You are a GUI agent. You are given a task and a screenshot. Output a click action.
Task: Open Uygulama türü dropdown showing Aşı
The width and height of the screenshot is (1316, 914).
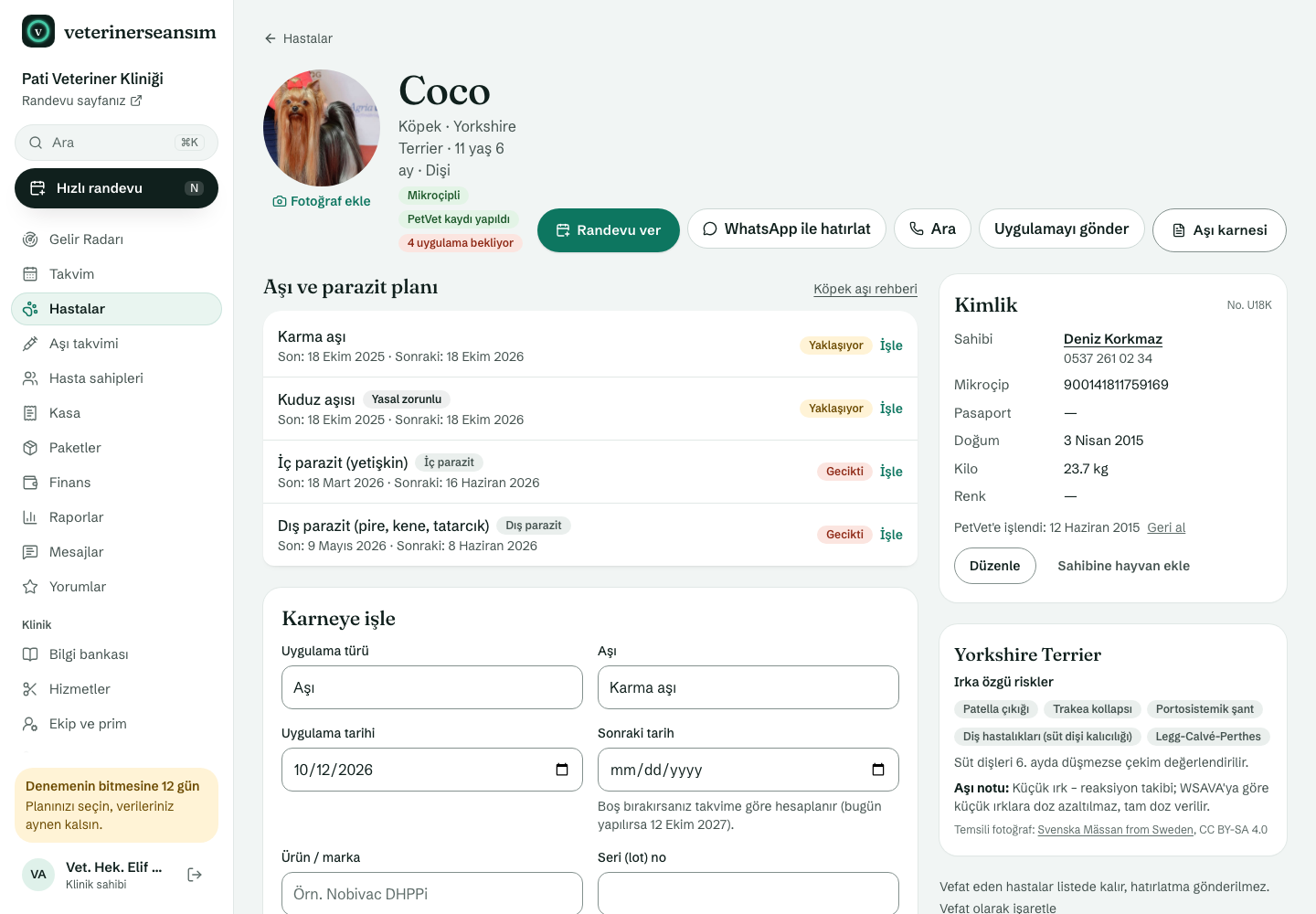click(x=432, y=687)
